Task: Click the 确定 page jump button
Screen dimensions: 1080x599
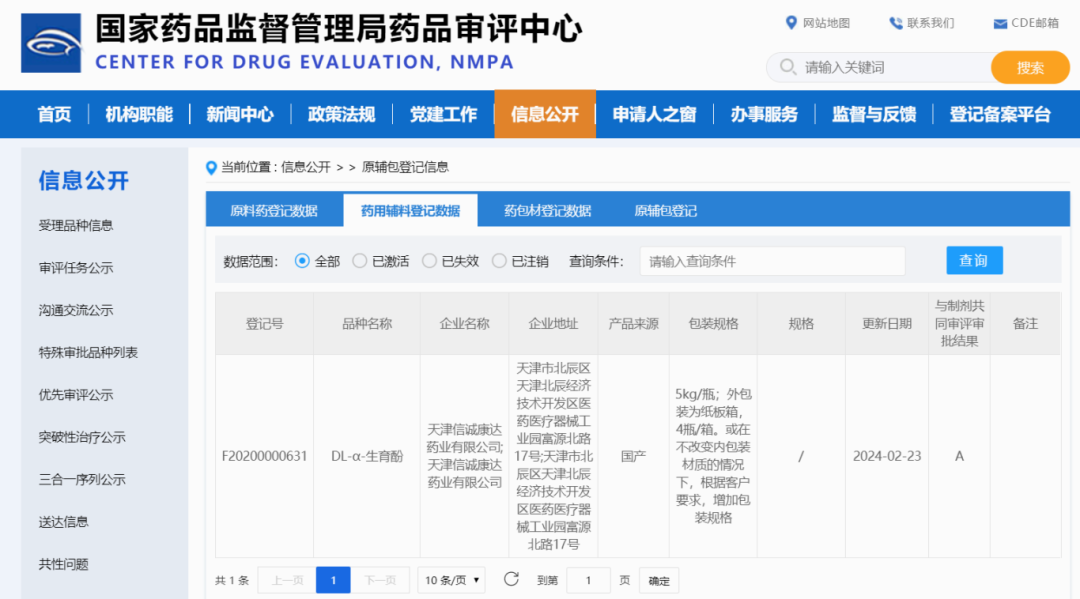Action: click(x=658, y=580)
